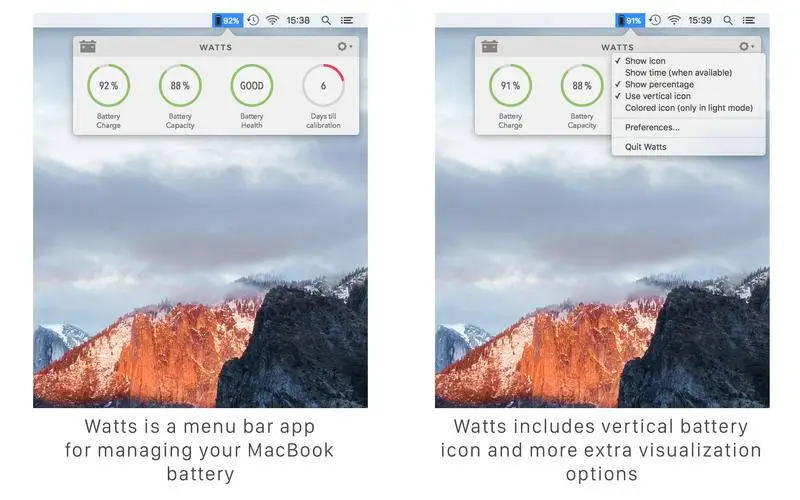The width and height of the screenshot is (800, 500).
Task: Enable Colored icon (only in light mode)
Action: click(689, 108)
